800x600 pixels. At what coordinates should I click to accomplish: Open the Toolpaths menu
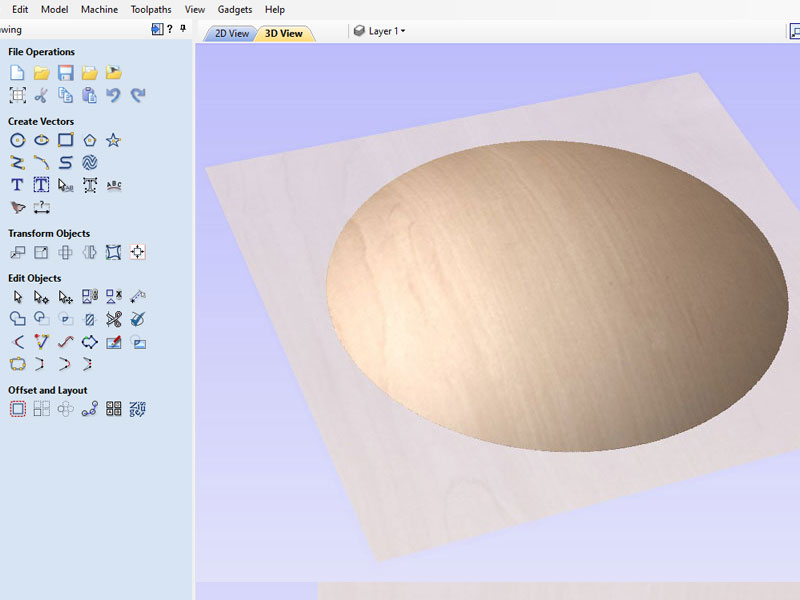click(151, 9)
